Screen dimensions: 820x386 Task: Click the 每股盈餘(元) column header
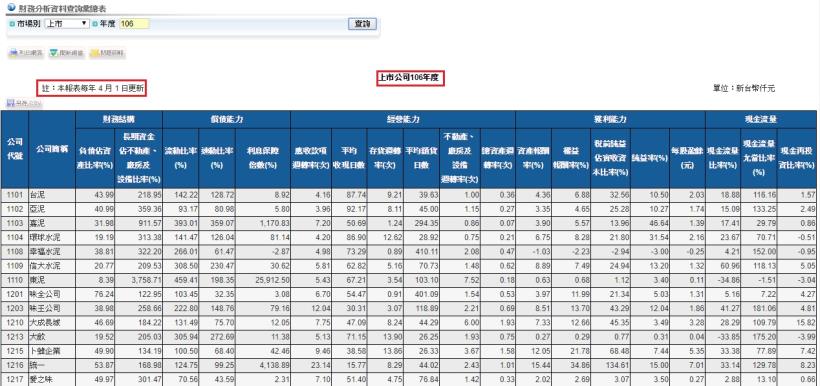[x=687, y=158]
